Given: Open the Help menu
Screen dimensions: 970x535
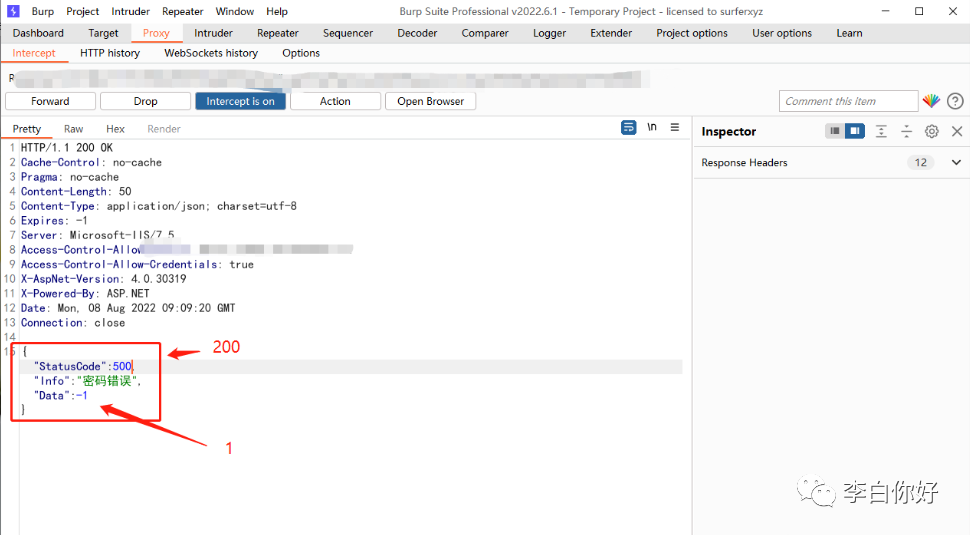Looking at the screenshot, I should pyautogui.click(x=277, y=11).
